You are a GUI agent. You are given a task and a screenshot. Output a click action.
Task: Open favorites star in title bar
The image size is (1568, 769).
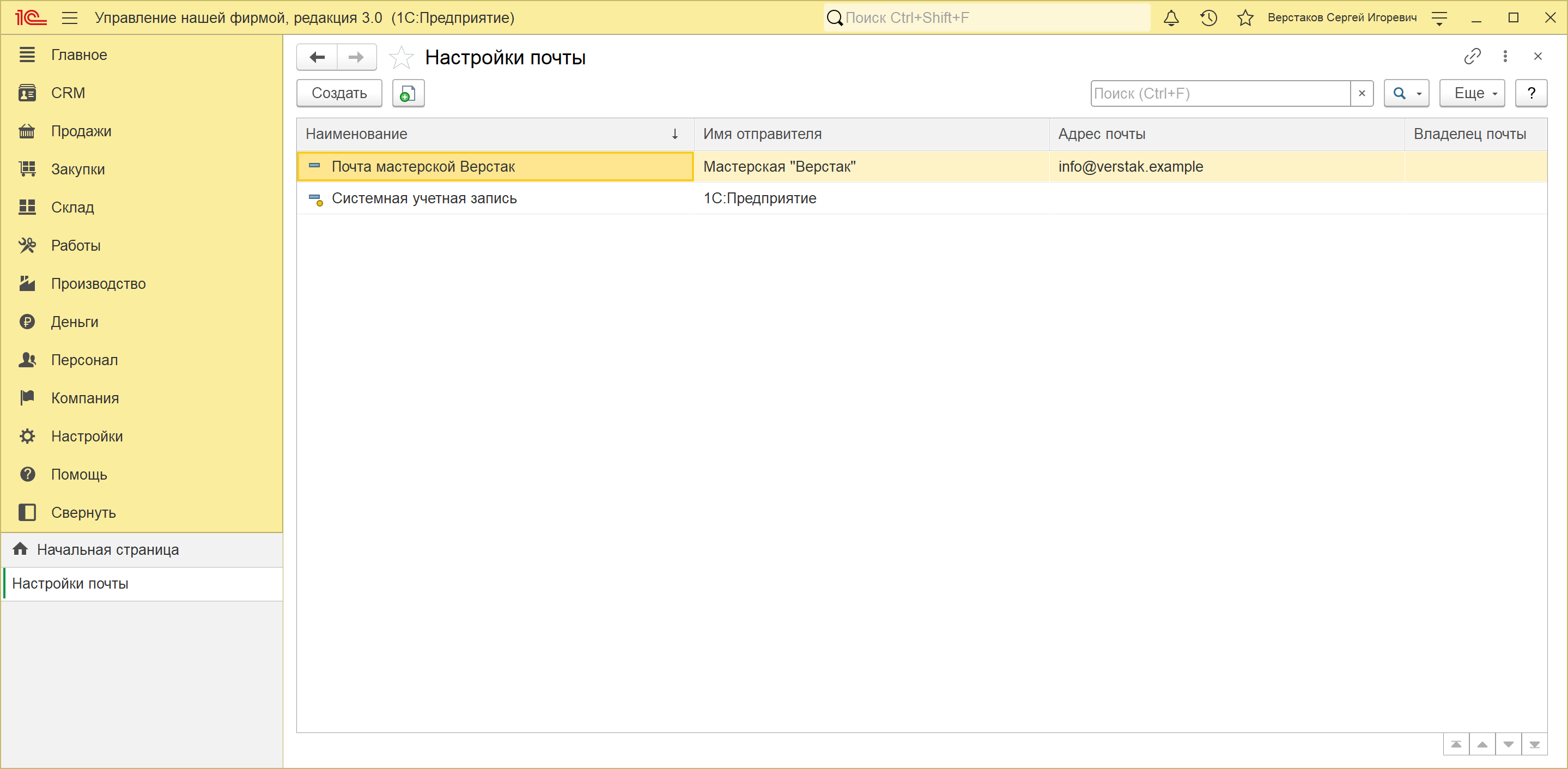point(1245,17)
